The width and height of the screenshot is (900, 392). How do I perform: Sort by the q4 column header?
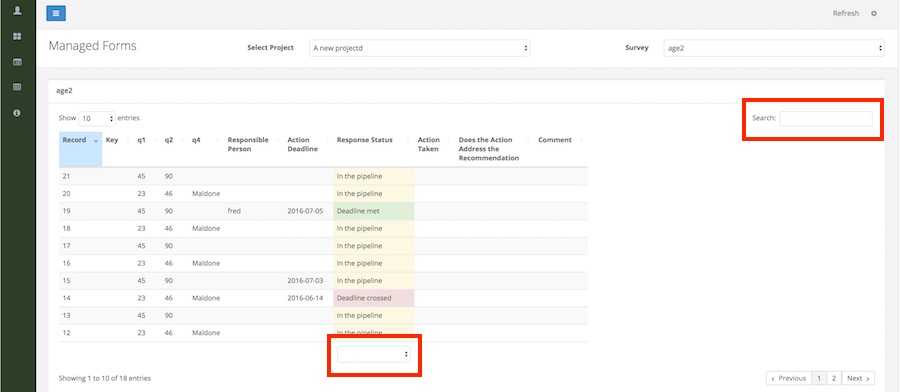(x=206, y=149)
